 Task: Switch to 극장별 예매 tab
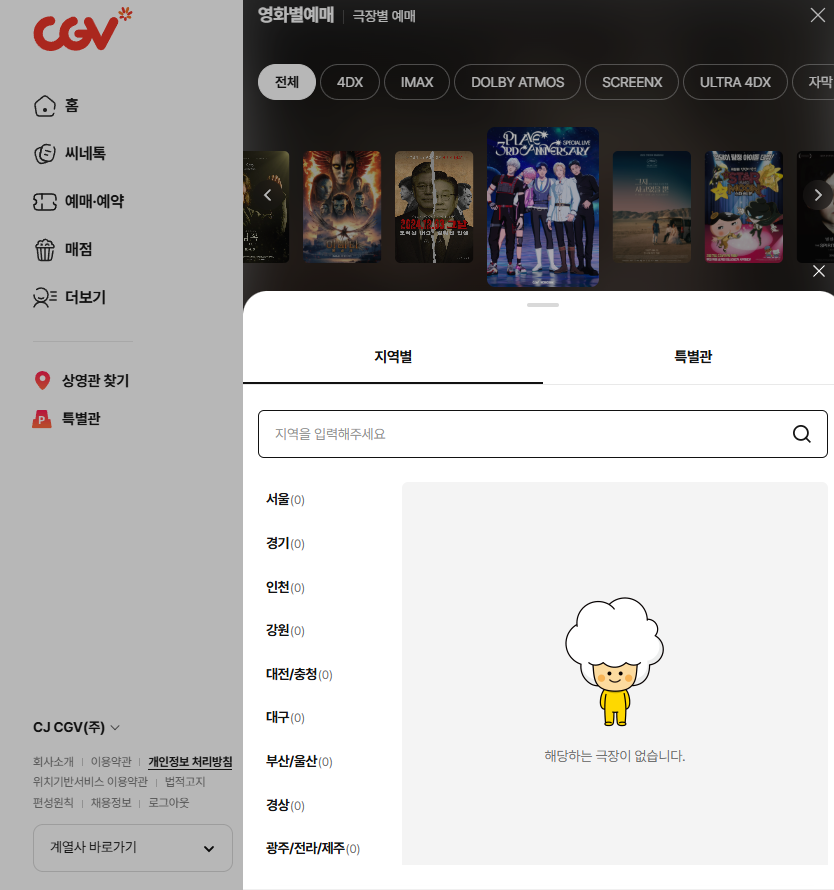coord(384,16)
